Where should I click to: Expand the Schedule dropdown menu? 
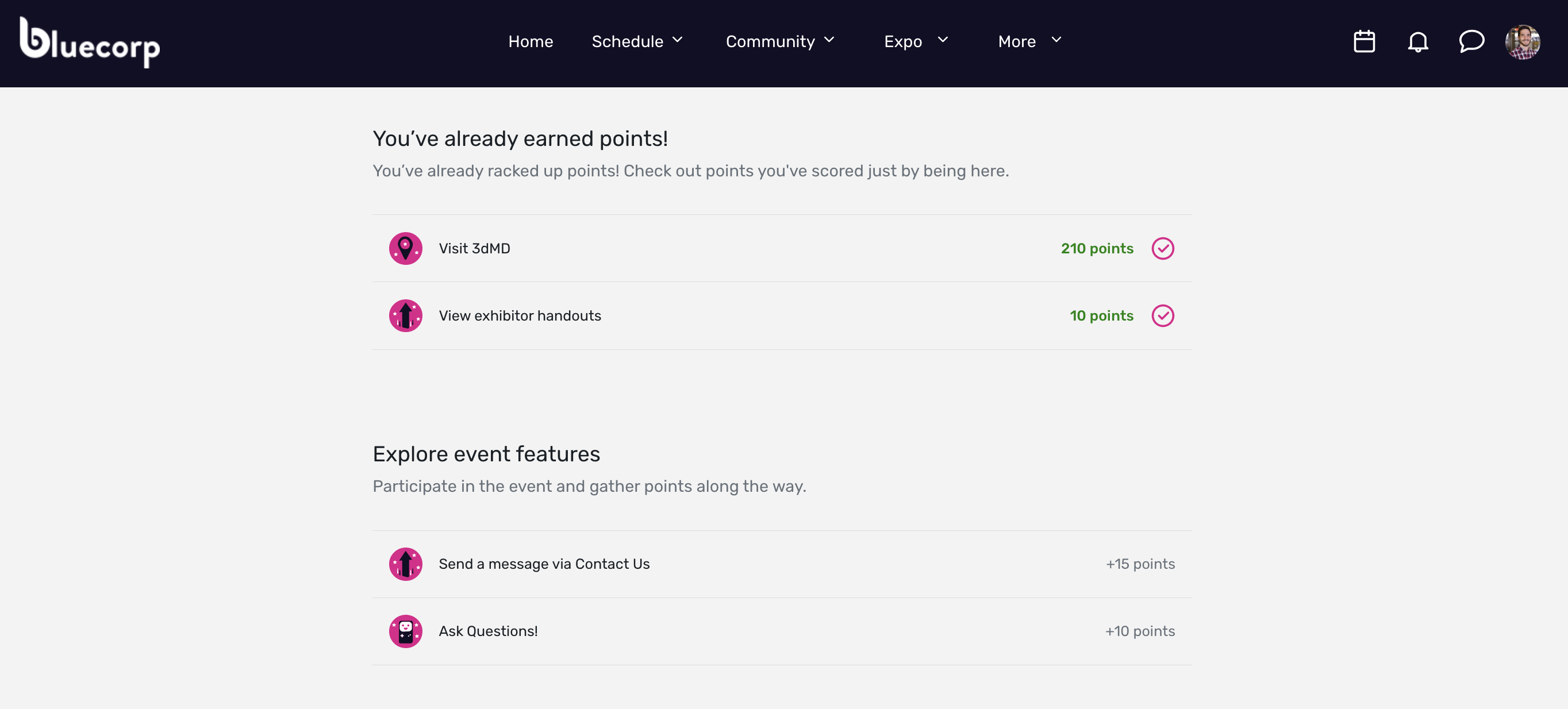point(637,41)
